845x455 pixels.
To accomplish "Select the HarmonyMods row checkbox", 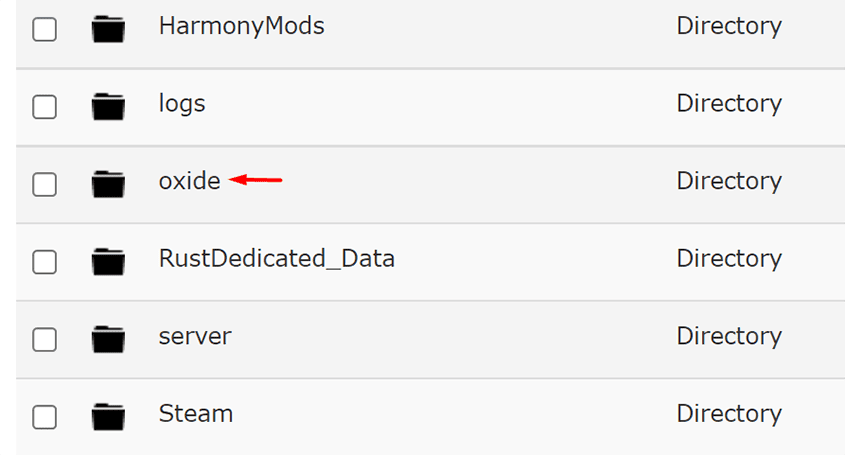I will [x=45, y=29].
